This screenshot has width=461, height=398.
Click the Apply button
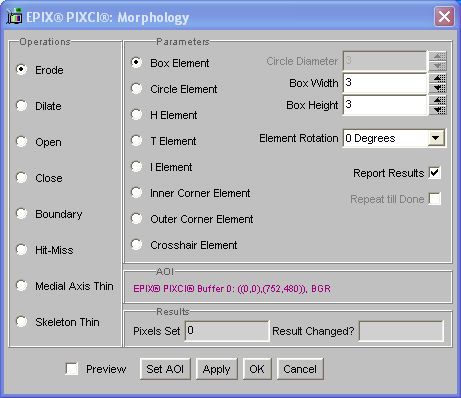(x=216, y=369)
